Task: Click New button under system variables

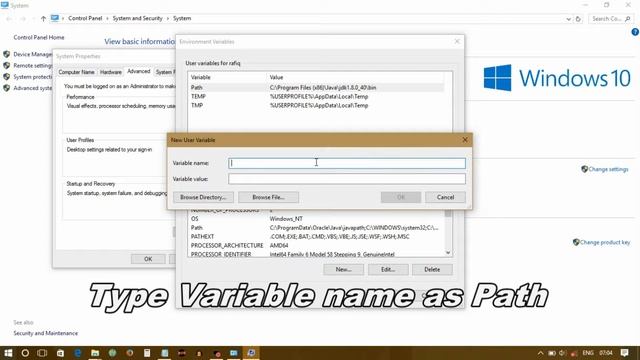Action: 343,269
